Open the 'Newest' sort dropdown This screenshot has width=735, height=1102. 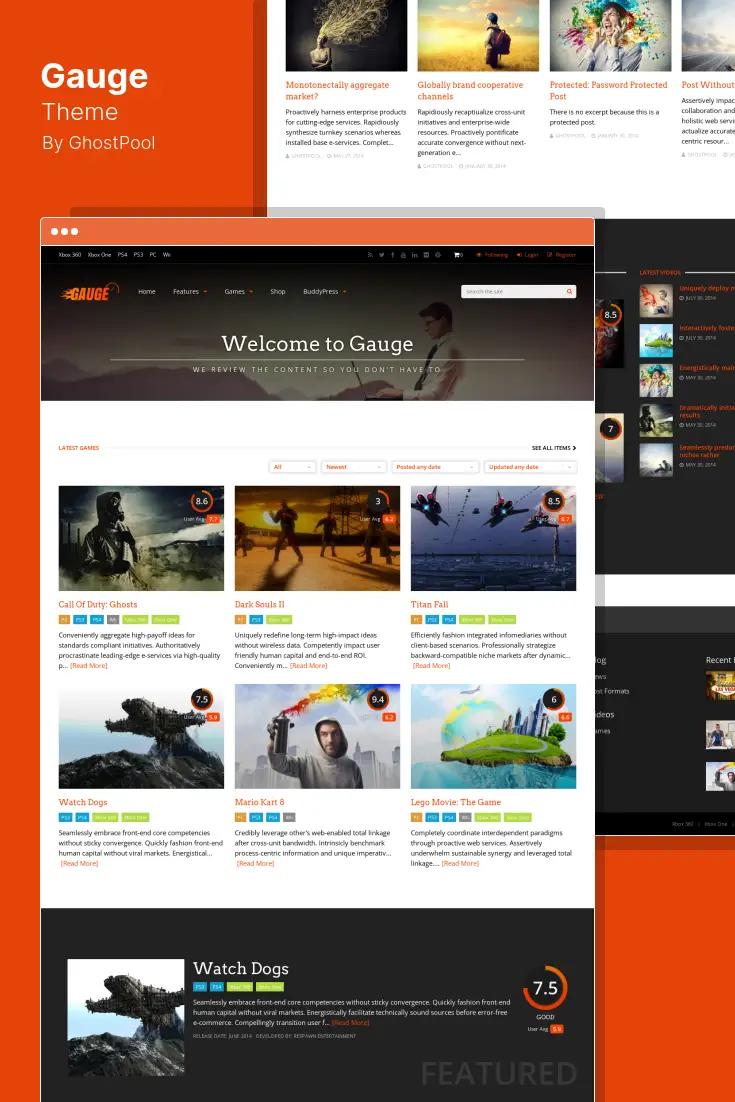pos(353,467)
